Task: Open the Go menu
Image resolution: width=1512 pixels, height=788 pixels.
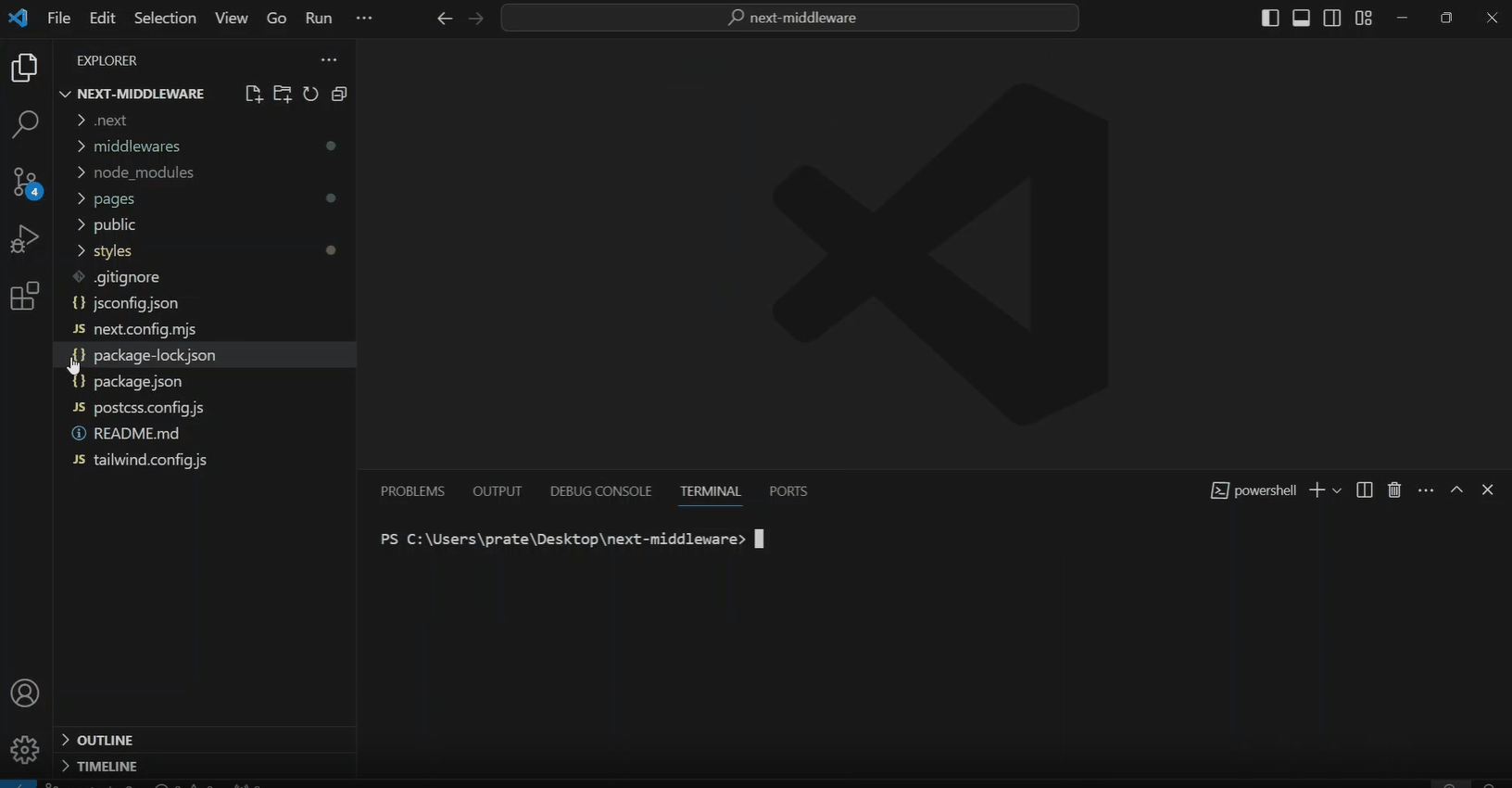Action: click(x=276, y=19)
